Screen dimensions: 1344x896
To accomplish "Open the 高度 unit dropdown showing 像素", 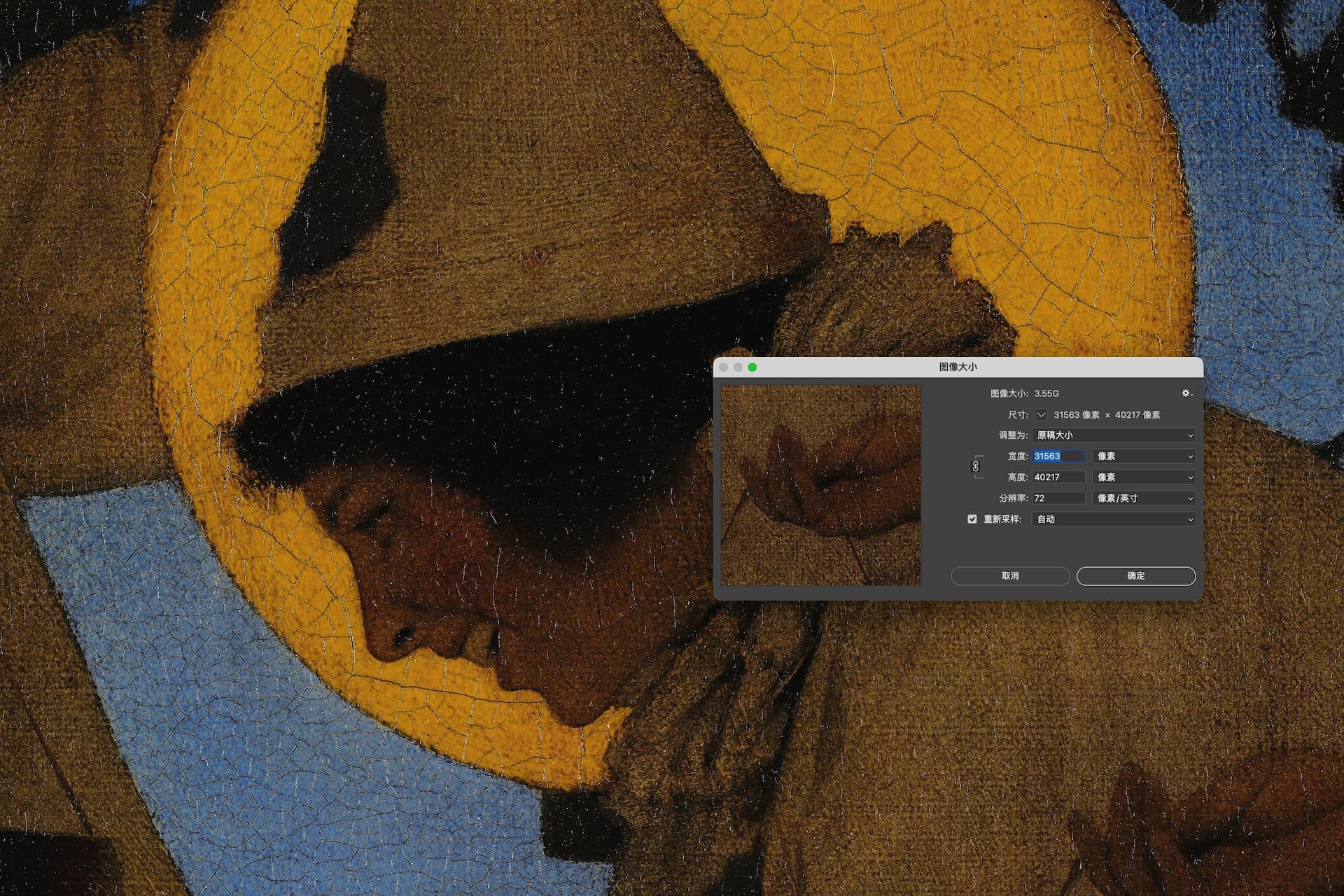I will point(1144,477).
